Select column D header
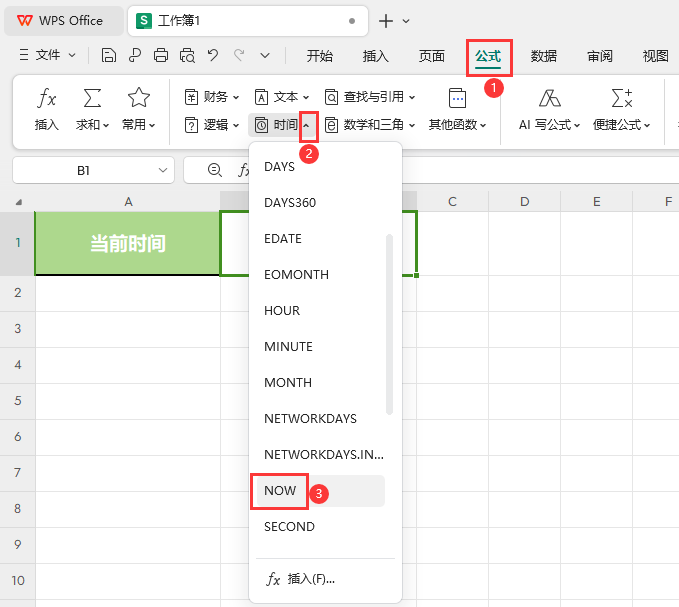 (x=524, y=201)
